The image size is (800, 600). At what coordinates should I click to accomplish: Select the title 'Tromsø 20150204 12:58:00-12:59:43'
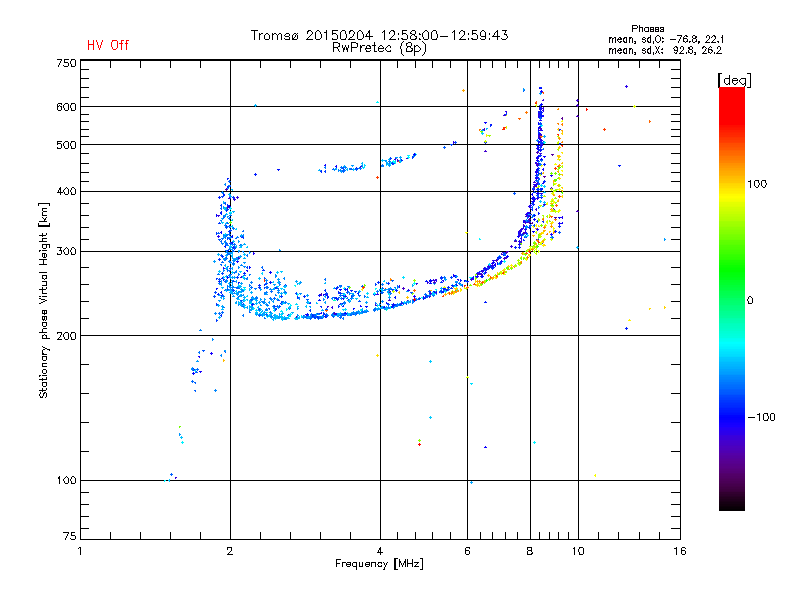pyautogui.click(x=379, y=35)
